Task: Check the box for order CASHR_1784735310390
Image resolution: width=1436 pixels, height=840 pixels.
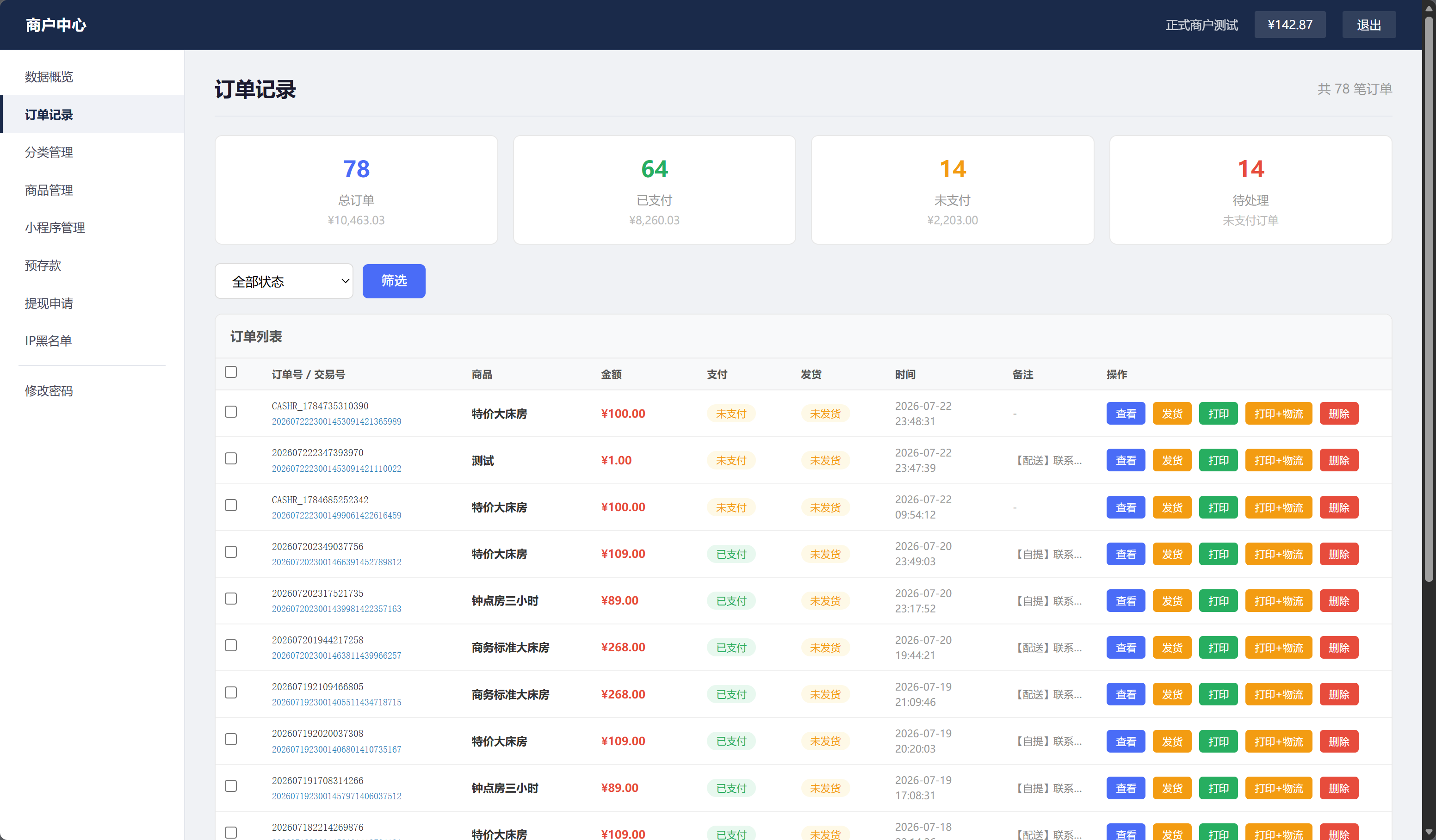Action: tap(231, 412)
